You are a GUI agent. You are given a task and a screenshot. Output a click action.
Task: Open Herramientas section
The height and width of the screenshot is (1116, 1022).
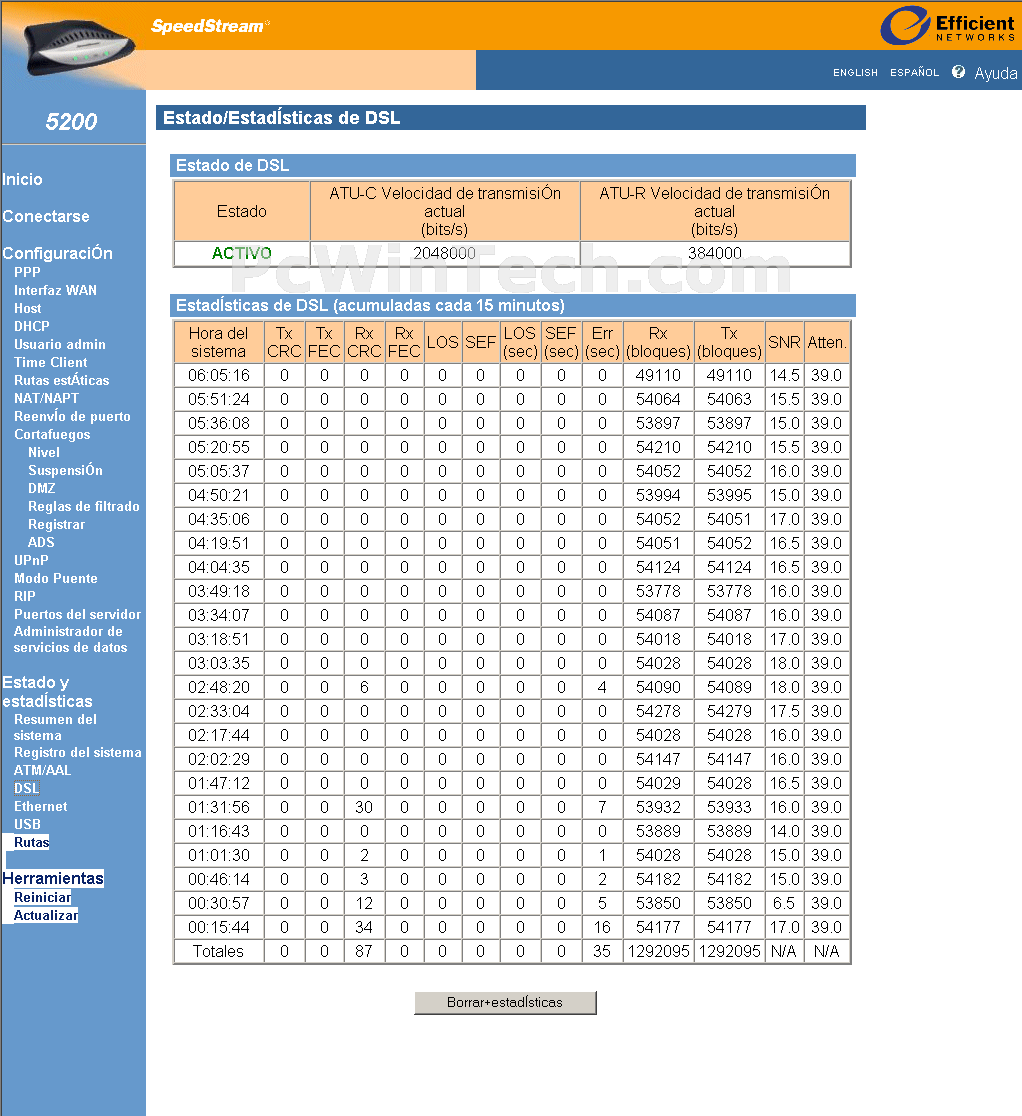pyautogui.click(x=53, y=878)
